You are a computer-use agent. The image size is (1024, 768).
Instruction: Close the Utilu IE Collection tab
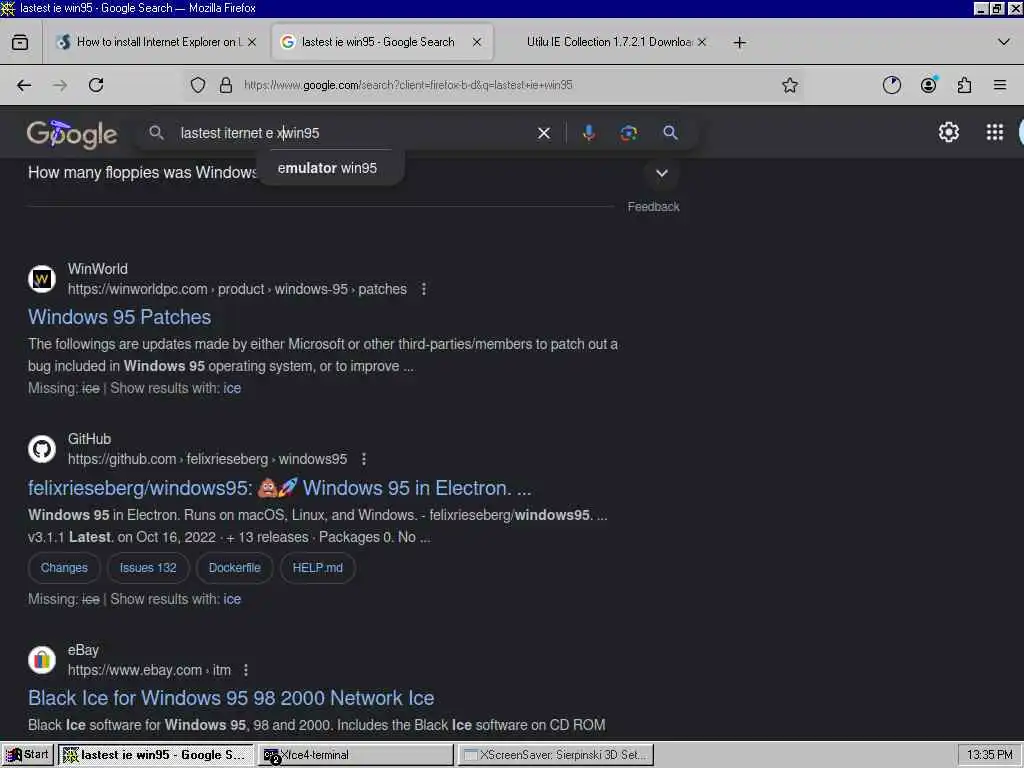(x=702, y=42)
